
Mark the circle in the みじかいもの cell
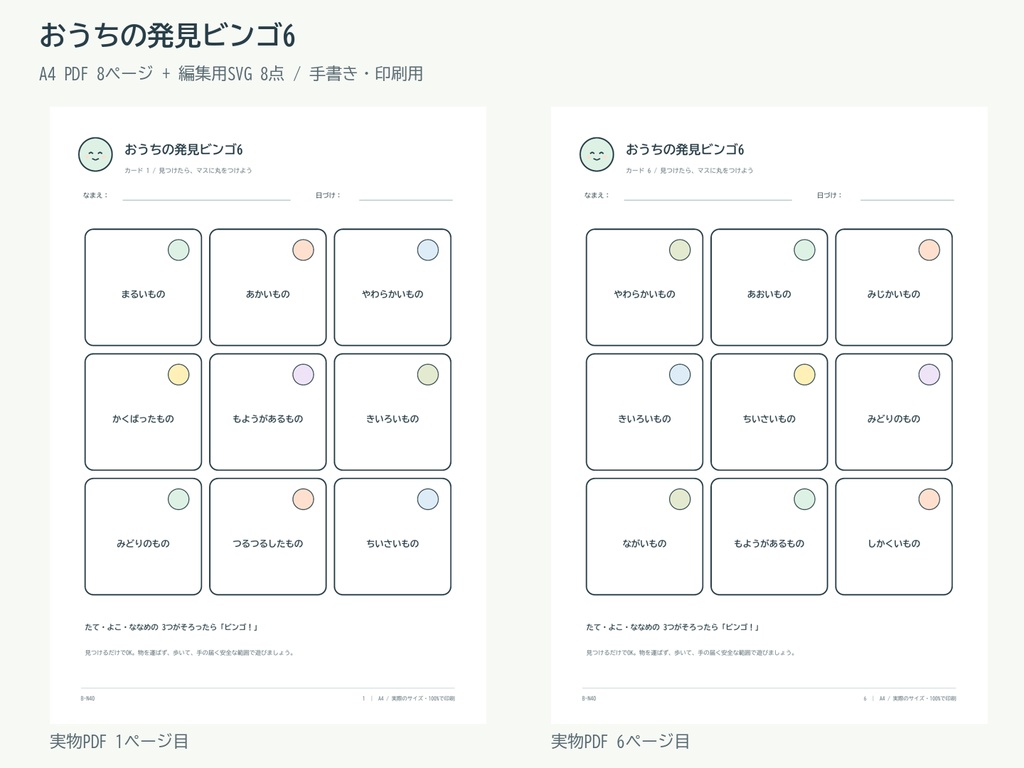[929, 250]
